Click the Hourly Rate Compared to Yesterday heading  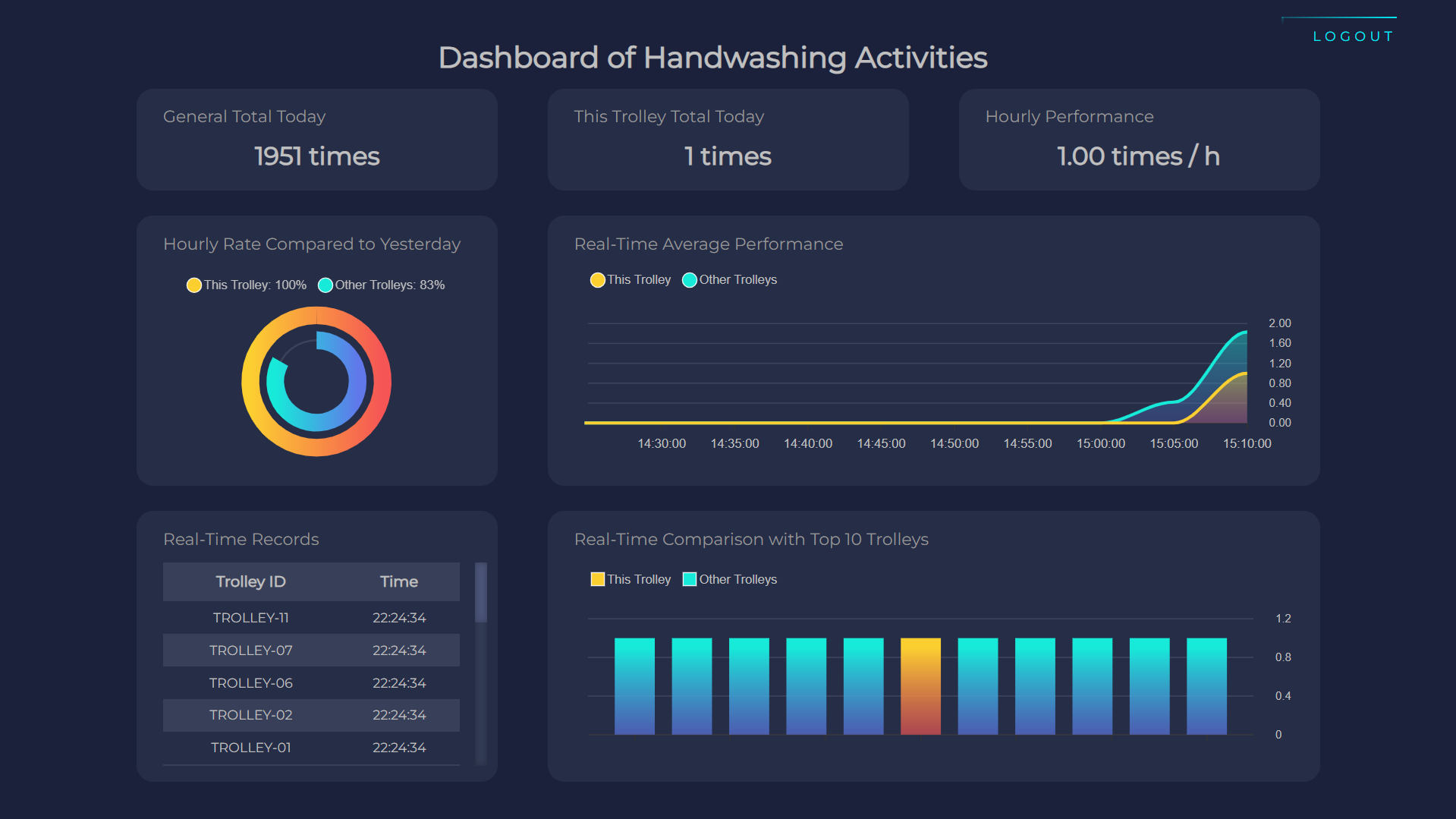(312, 244)
